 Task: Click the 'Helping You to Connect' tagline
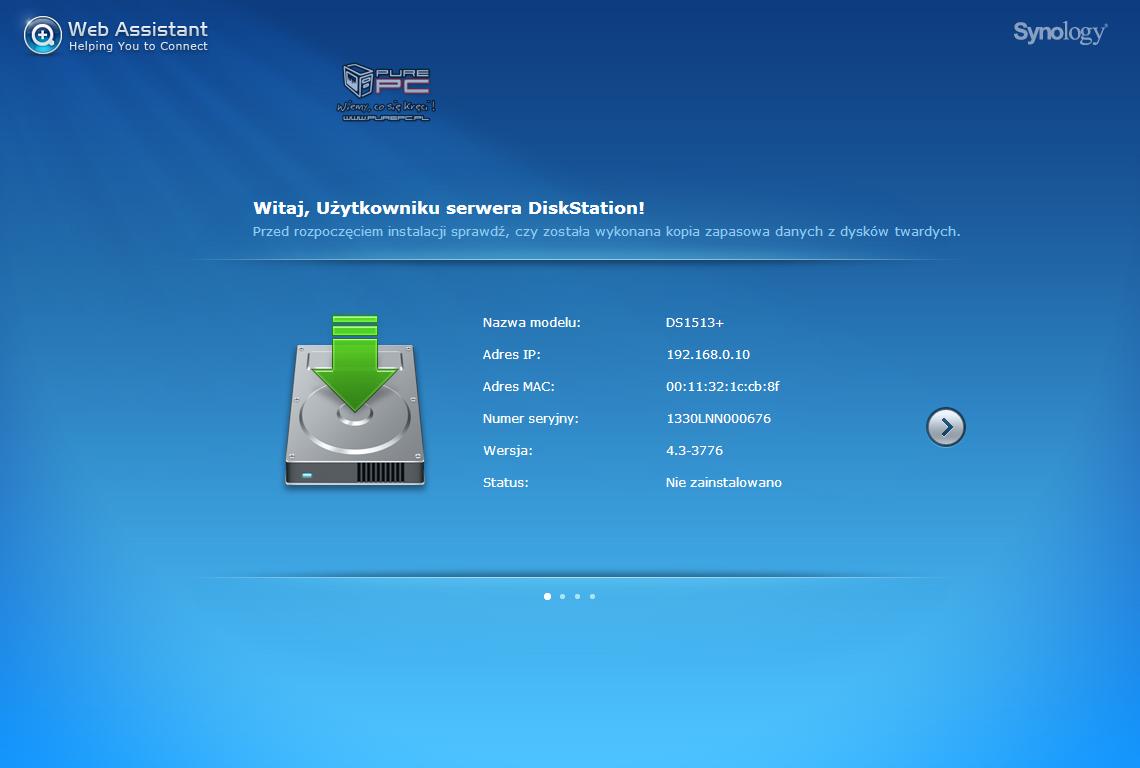pos(138,47)
